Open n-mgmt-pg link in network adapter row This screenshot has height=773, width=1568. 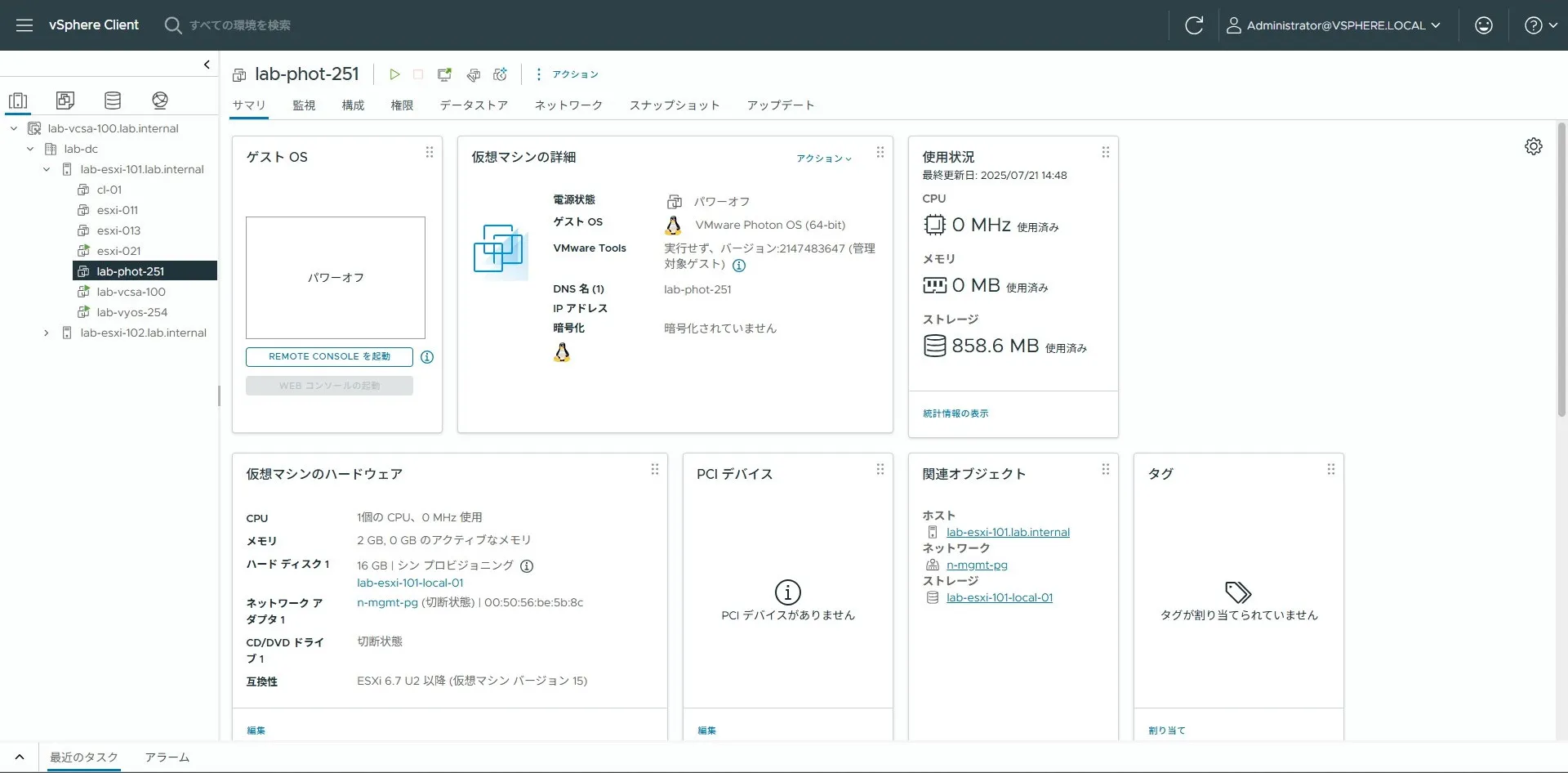[387, 603]
